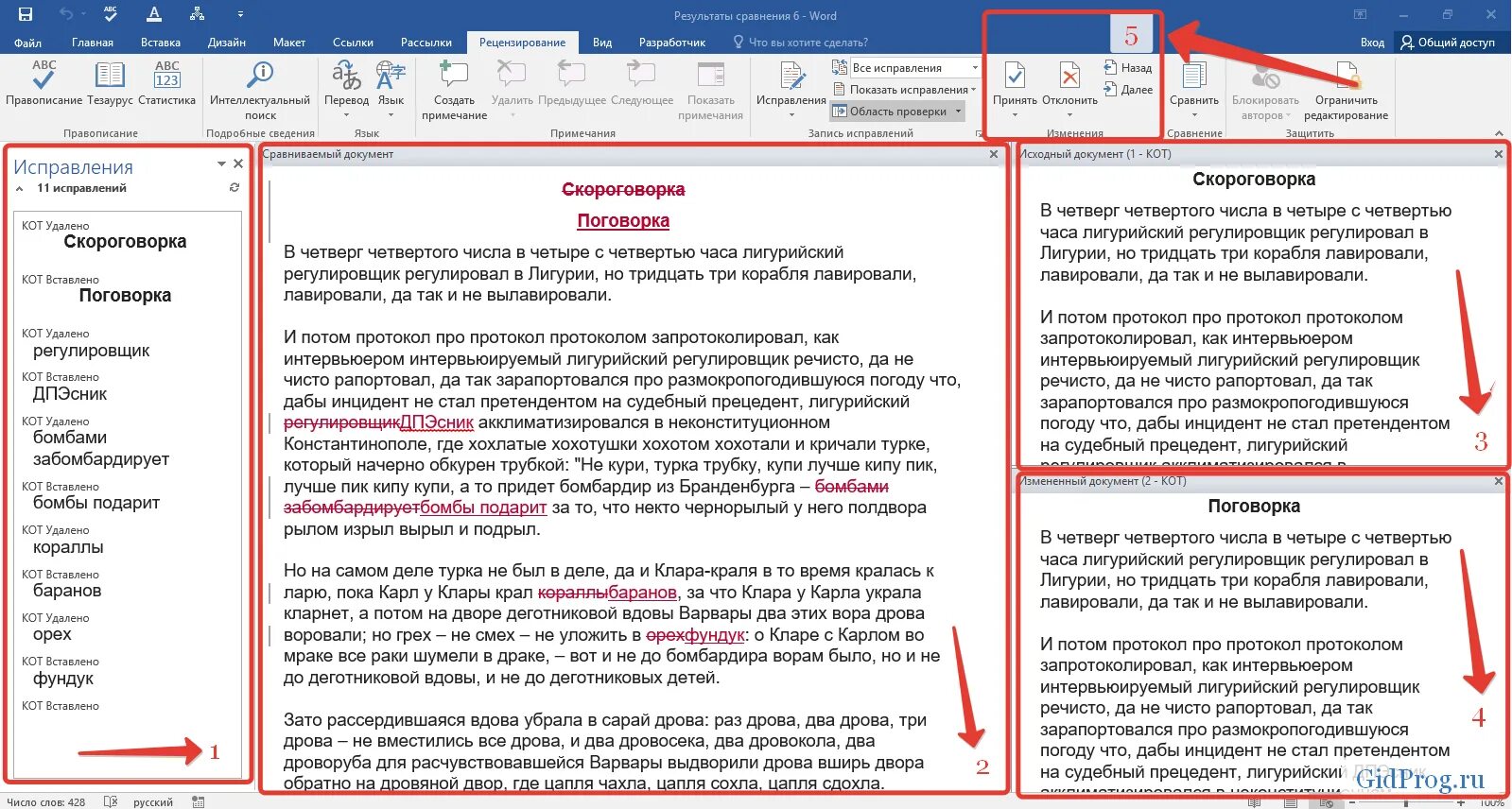Click the proofing errors status bar icon
1512x809 pixels.
(111, 801)
